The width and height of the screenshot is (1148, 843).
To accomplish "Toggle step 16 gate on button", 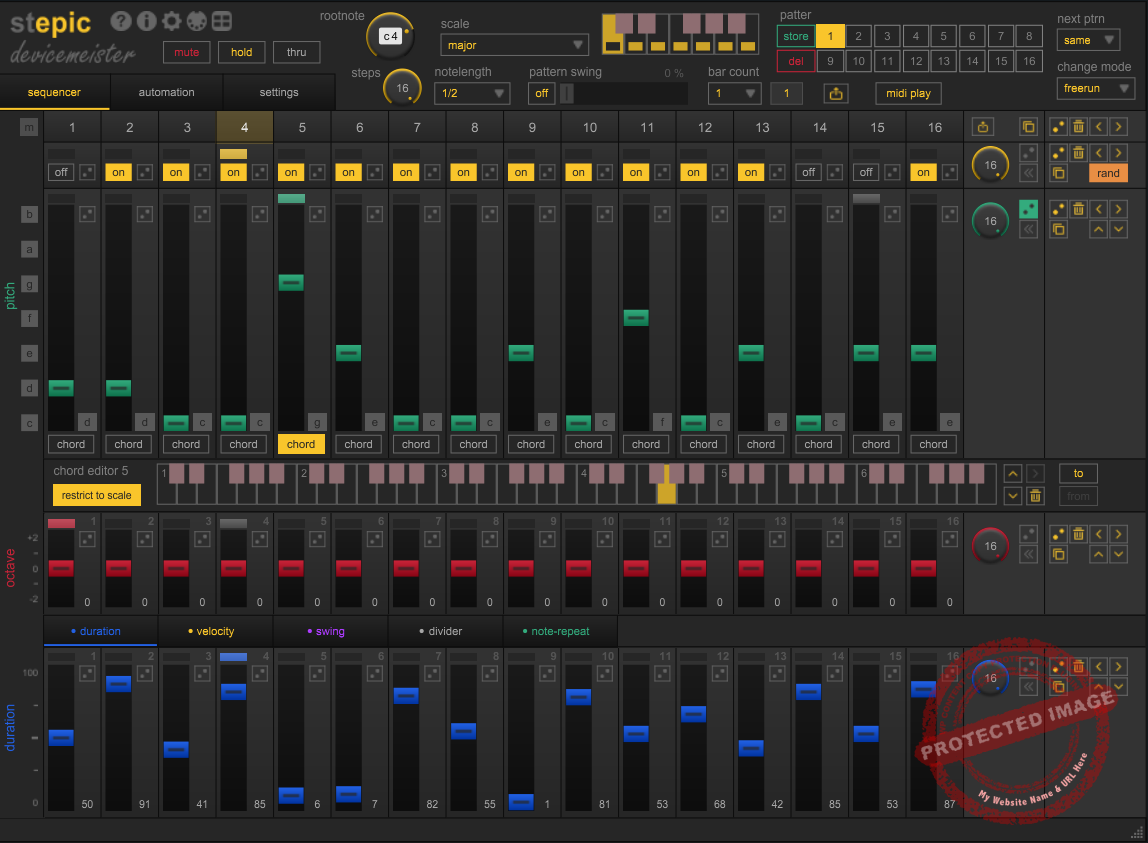I will coord(923,172).
